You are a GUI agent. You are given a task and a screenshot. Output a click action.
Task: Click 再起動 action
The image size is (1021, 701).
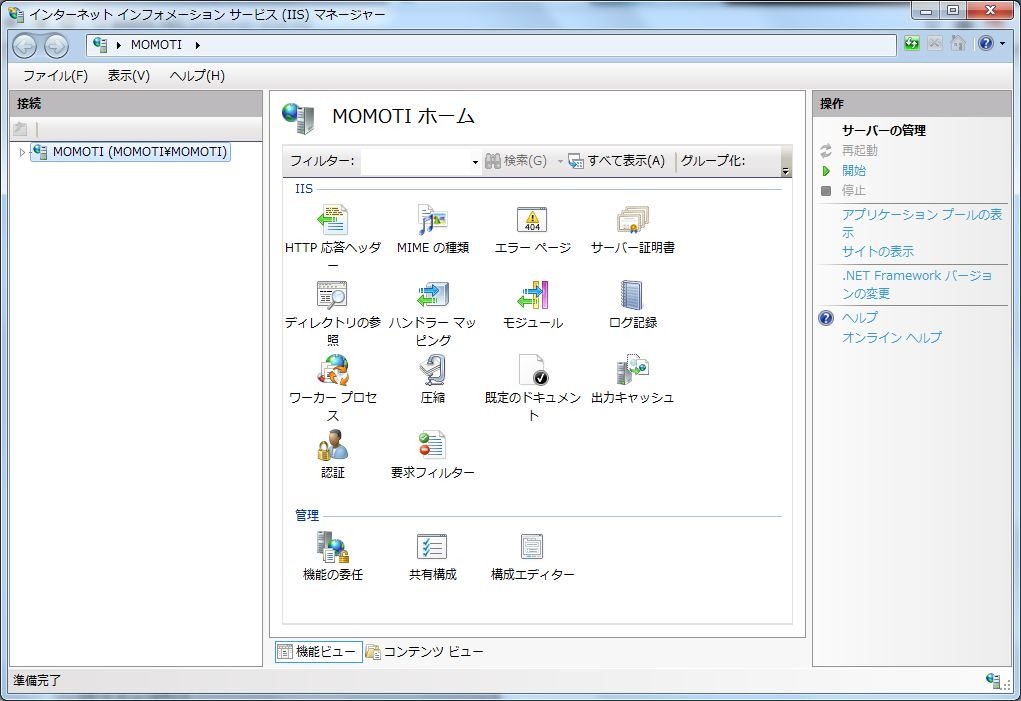click(860, 150)
